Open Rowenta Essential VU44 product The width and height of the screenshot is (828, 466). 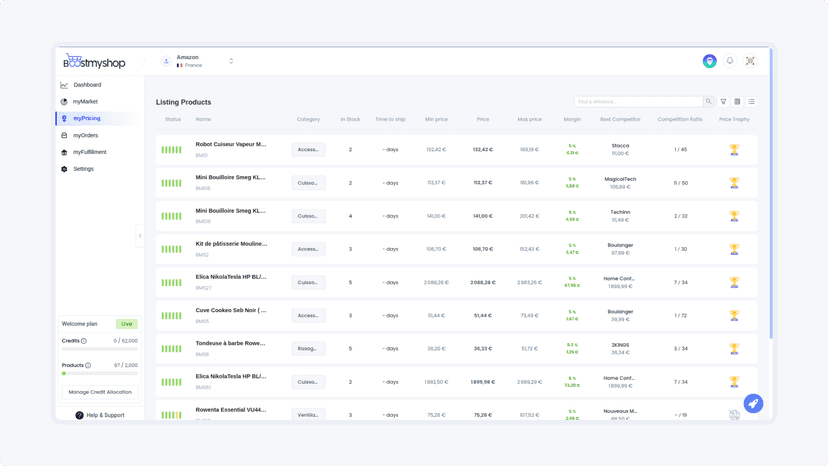(231, 410)
